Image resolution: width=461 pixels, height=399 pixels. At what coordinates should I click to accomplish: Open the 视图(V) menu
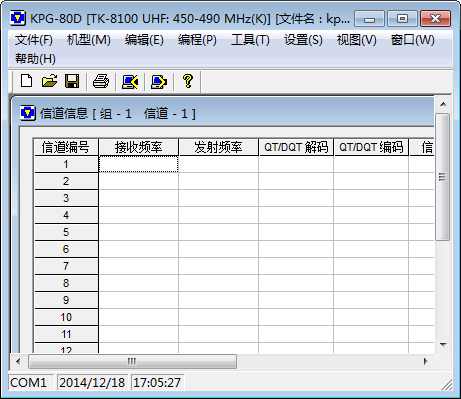[x=357, y=40]
